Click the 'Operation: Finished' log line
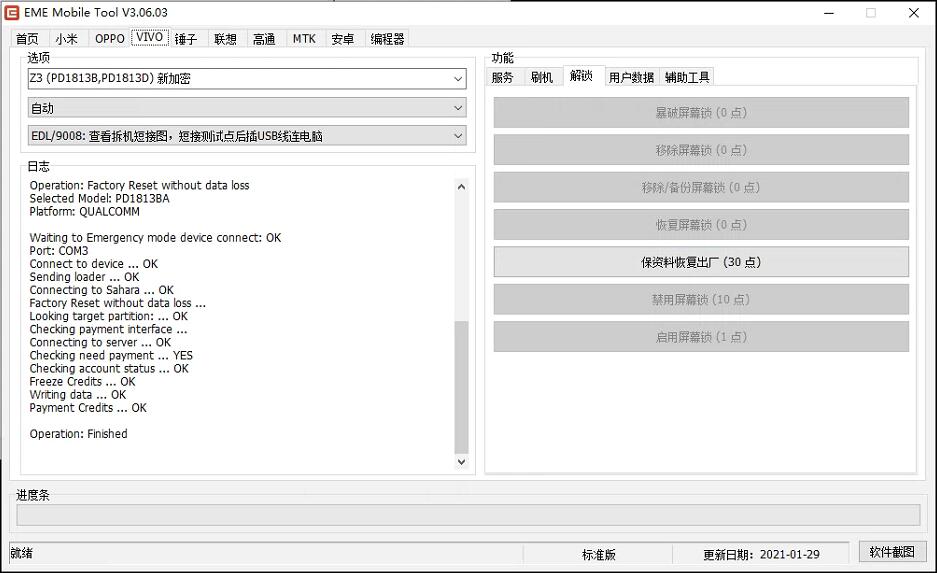The width and height of the screenshot is (937, 573). (78, 434)
